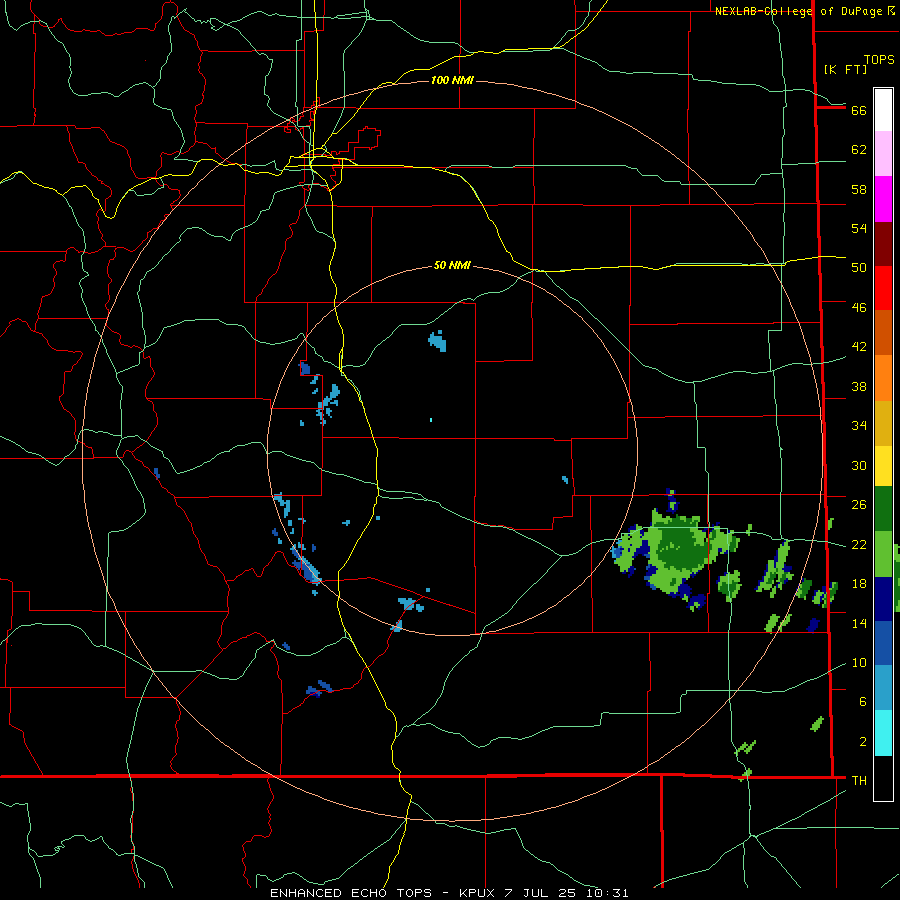Click the '[K FT]' units label
Image resolution: width=900 pixels, height=900 pixels.
[845, 69]
